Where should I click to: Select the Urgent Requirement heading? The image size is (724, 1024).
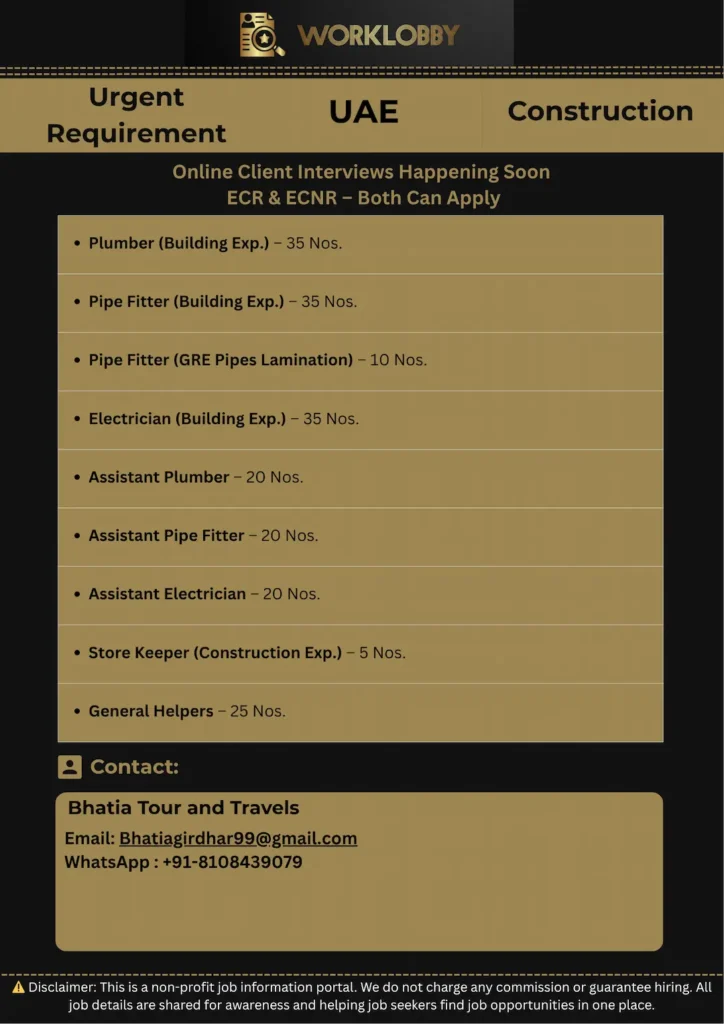pyautogui.click(x=137, y=115)
